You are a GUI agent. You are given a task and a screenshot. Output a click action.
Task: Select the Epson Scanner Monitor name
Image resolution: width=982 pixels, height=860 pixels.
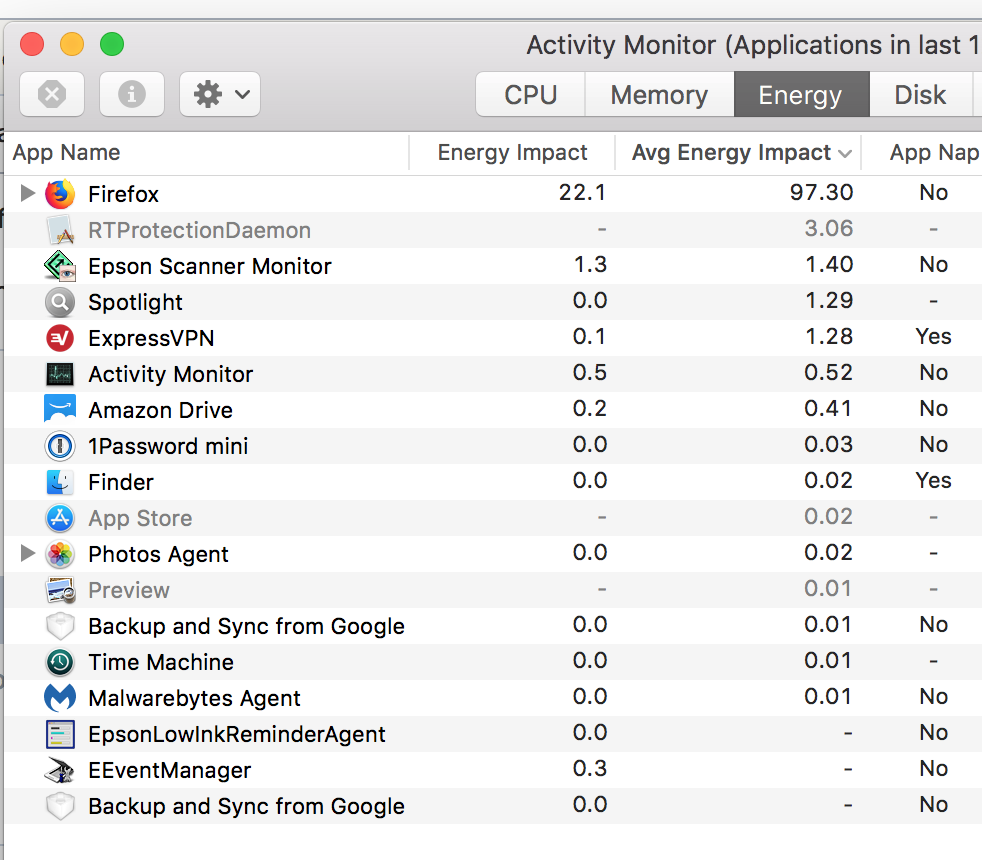coord(210,266)
